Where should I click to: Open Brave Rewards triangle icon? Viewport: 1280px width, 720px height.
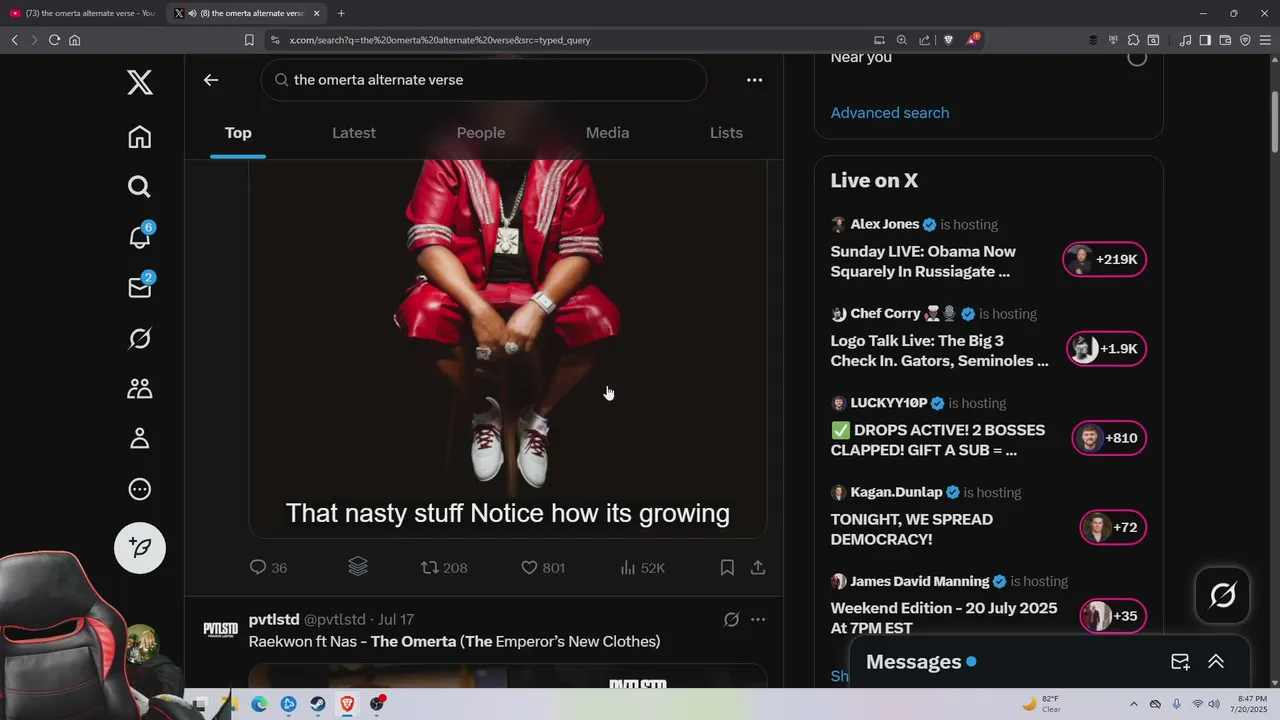(972, 40)
